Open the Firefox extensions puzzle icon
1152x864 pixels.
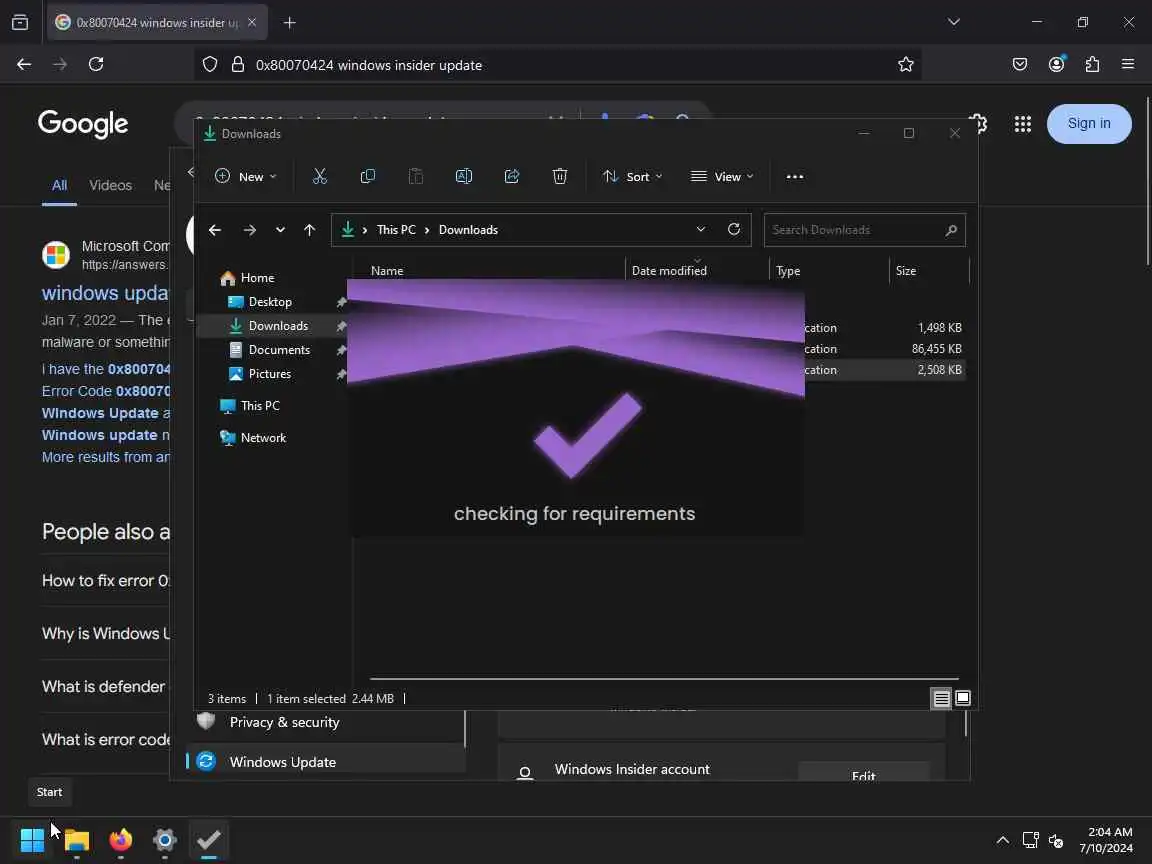pyautogui.click(x=1092, y=65)
